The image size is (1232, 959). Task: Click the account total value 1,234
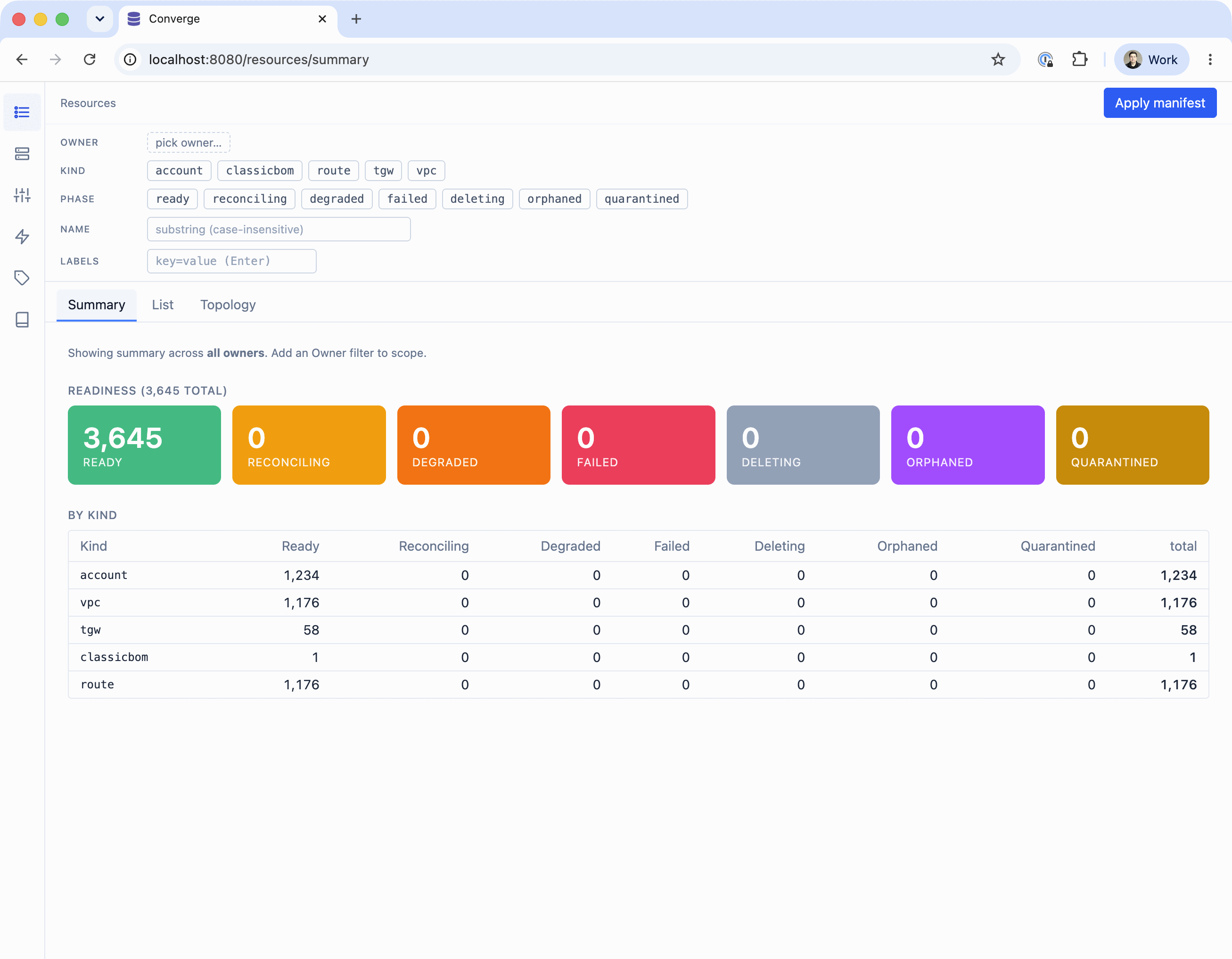coord(1178,575)
